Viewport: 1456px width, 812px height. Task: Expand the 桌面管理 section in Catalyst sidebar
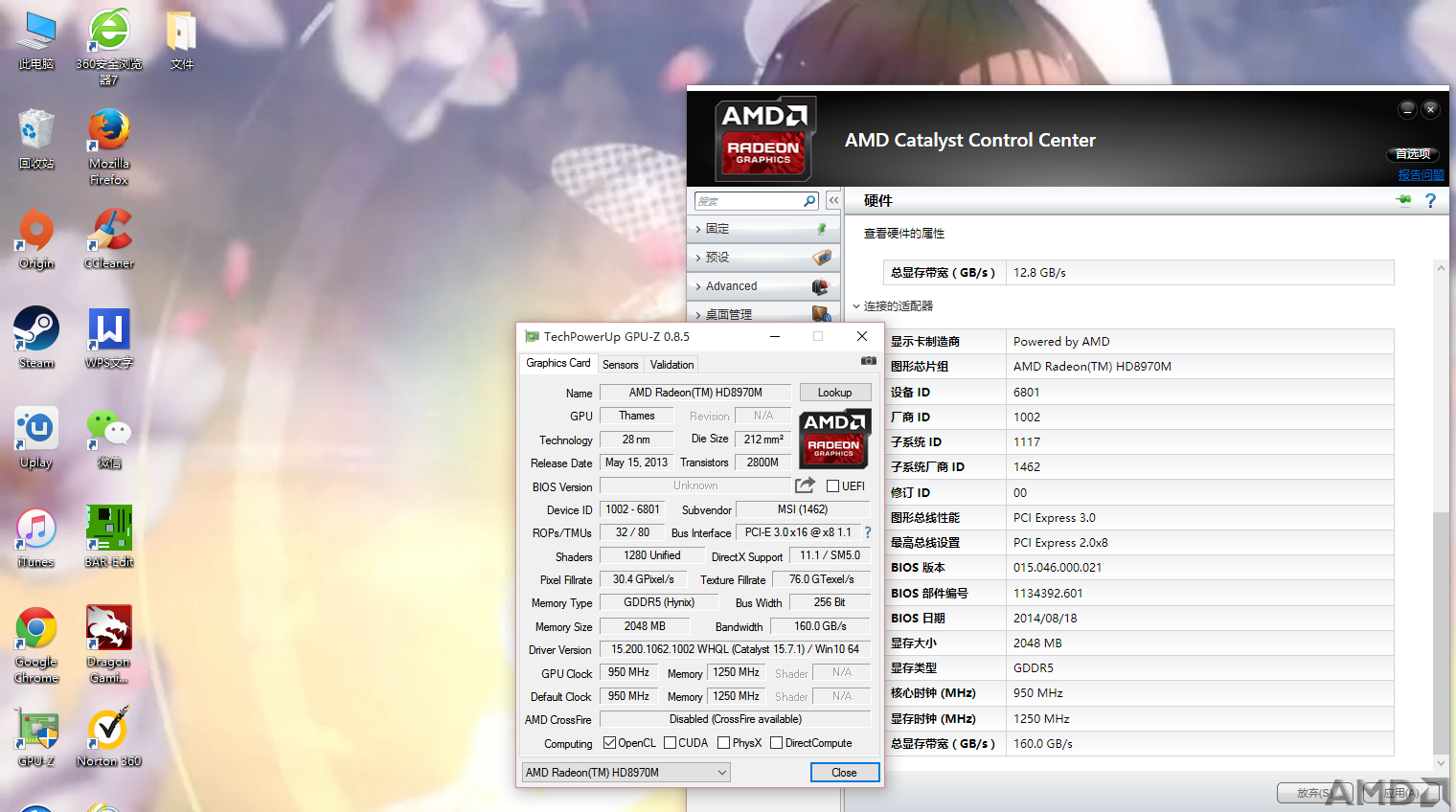pos(764,314)
